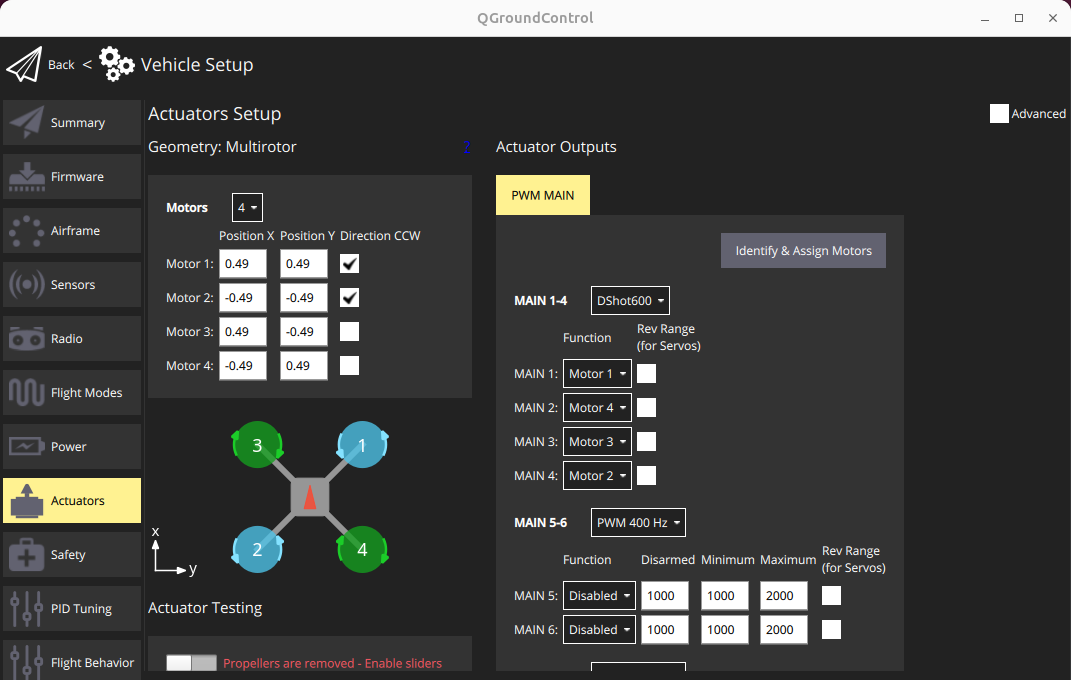
Task: Click MAIN 6 Minimum value field
Action: click(724, 629)
